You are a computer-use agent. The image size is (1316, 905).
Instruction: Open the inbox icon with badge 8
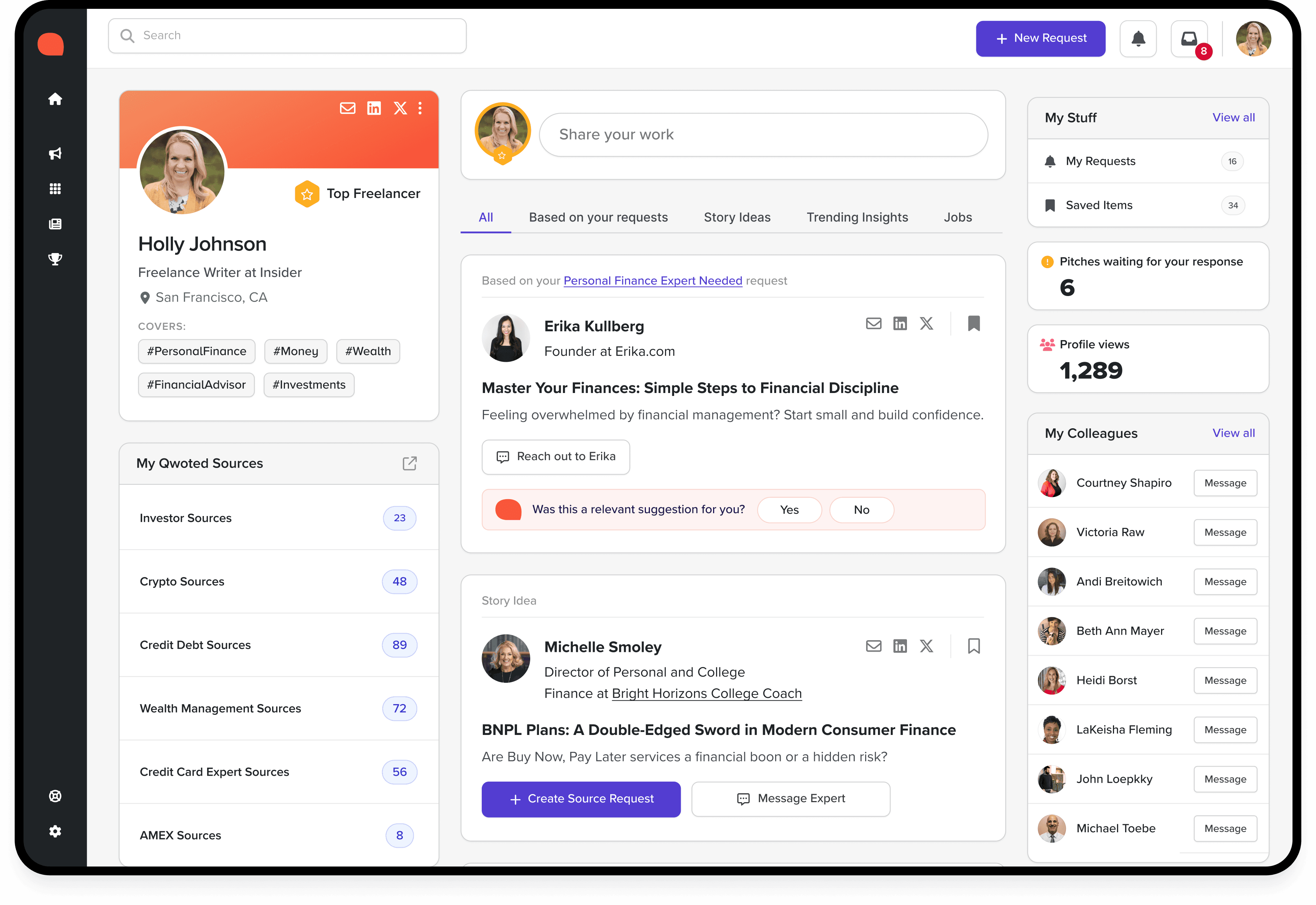point(1189,39)
